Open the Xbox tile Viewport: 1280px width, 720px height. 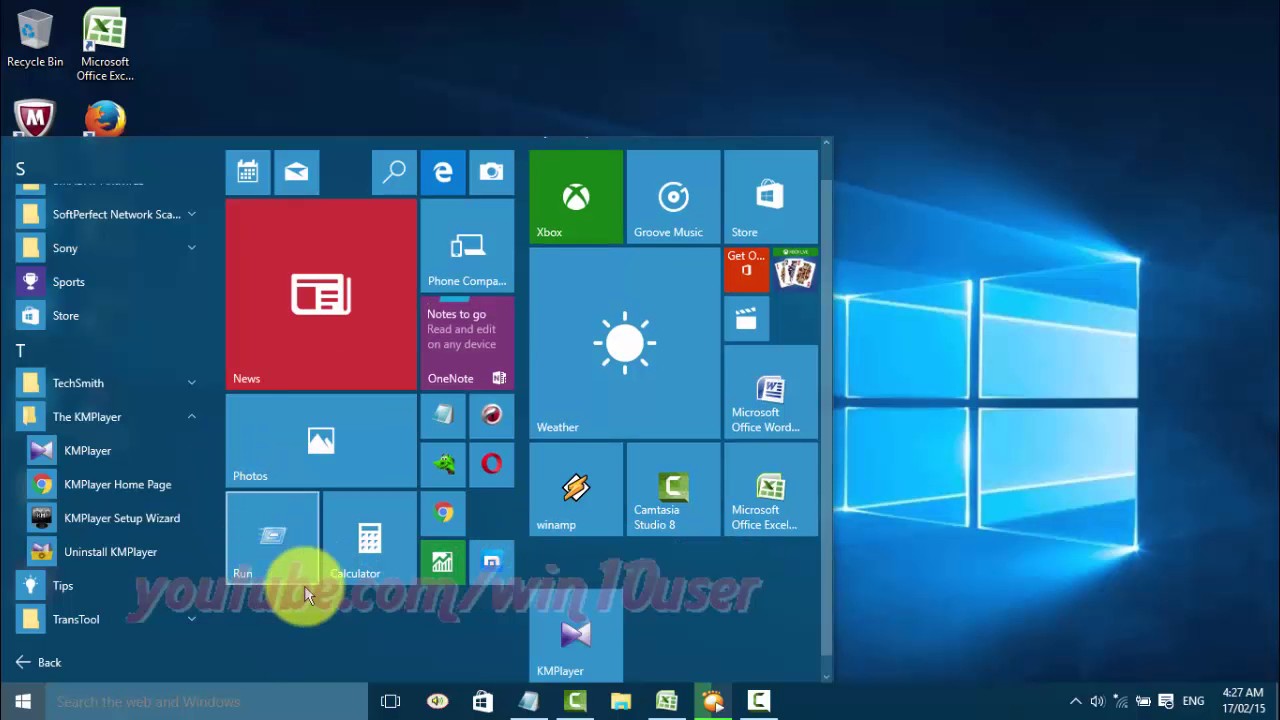pyautogui.click(x=576, y=197)
